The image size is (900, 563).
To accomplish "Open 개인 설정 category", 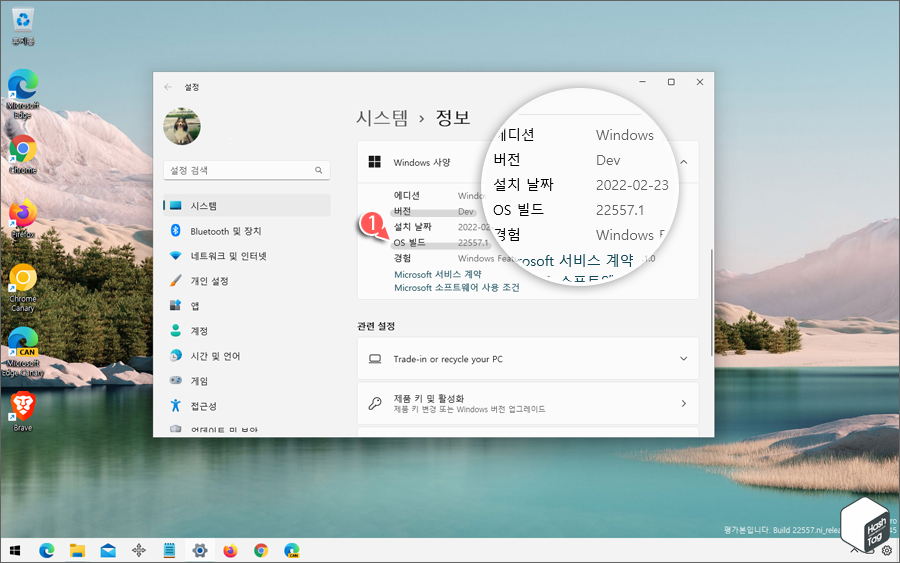I will click(247, 281).
